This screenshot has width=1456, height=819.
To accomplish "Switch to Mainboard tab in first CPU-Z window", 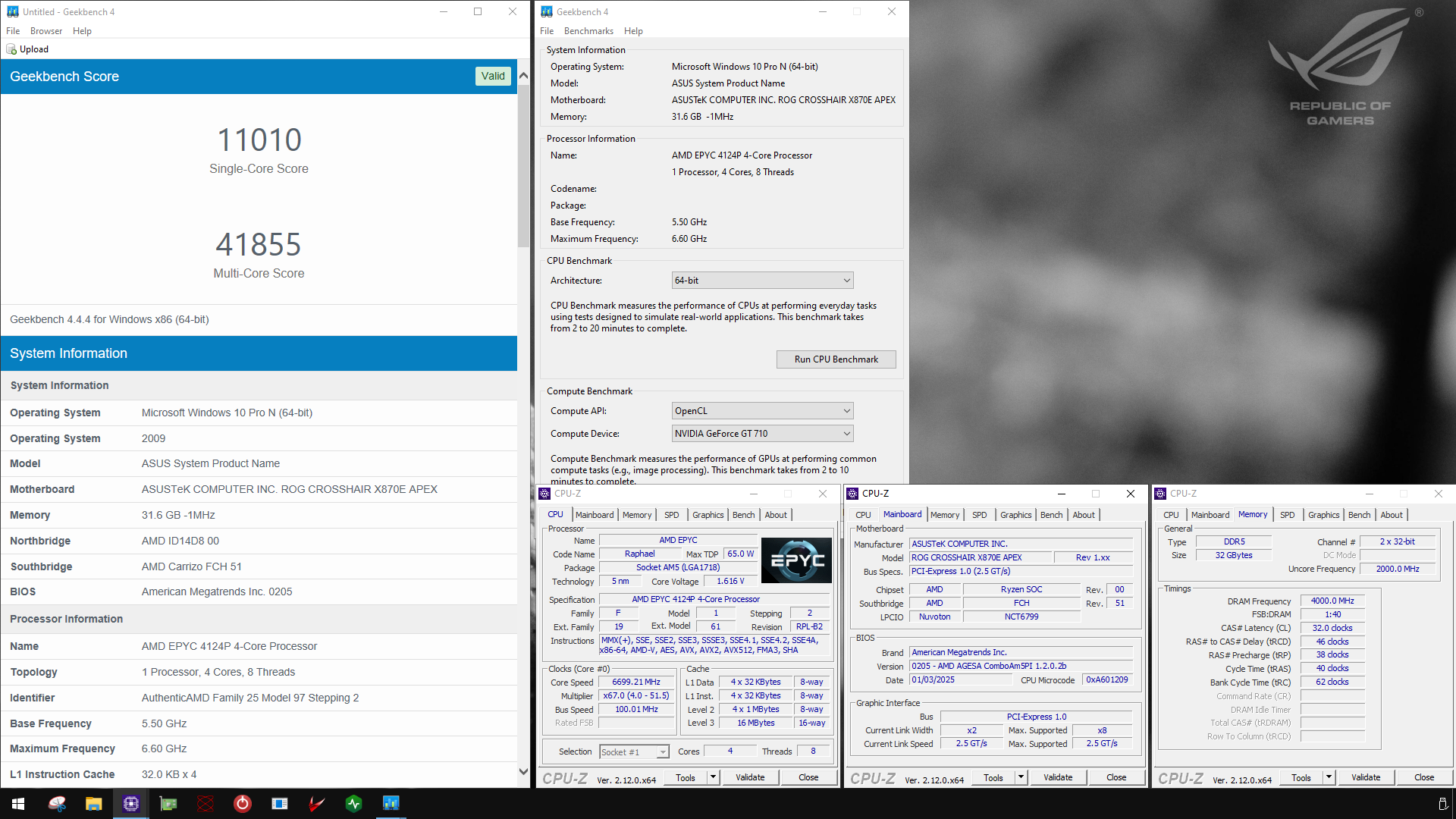I will 595,515.
